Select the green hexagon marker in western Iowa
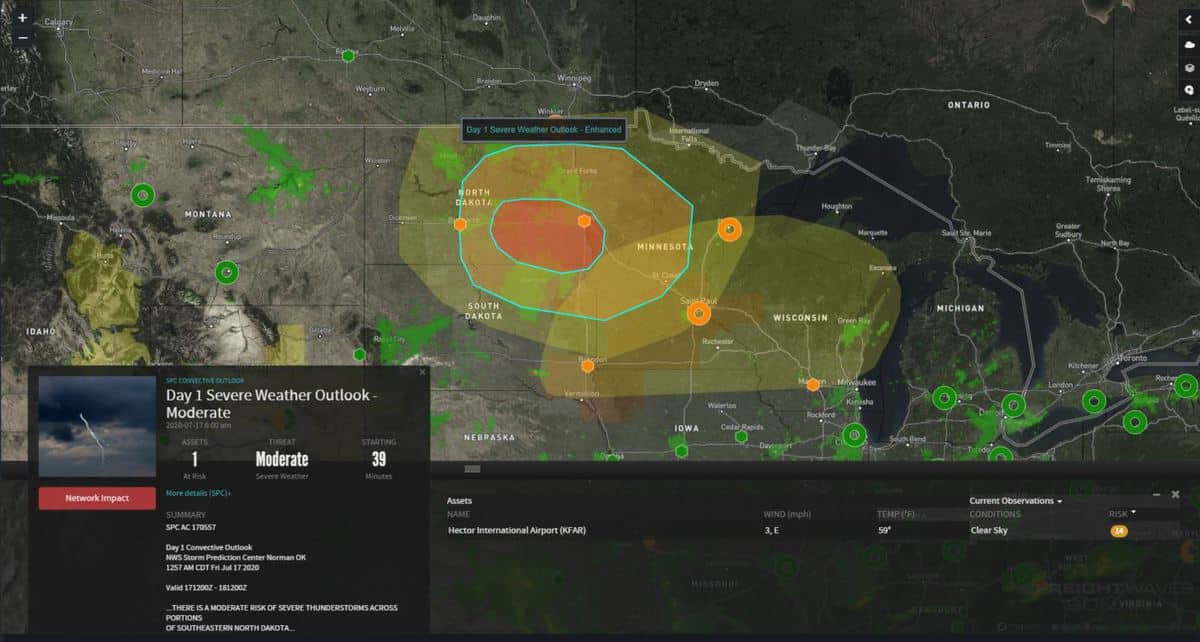Screen dimensions: 1200x642 pos(681,451)
